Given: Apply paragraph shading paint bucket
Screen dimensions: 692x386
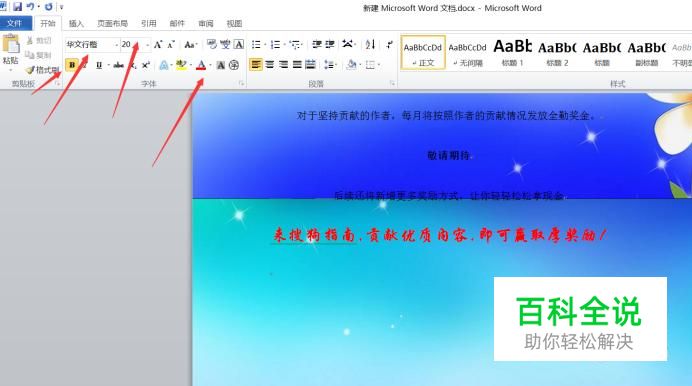Looking at the screenshot, I should click(352, 65).
